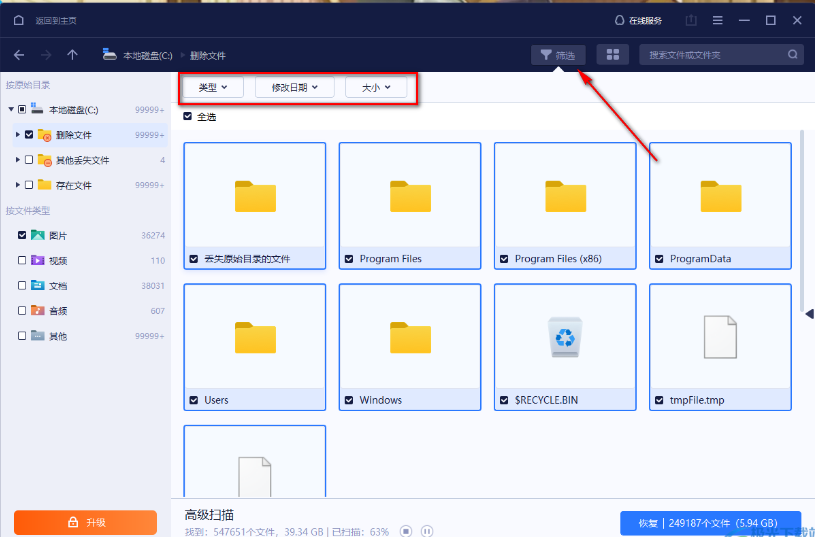This screenshot has height=537, width=815.
Task: Click the home icon to return to main page
Action: (x=19, y=20)
